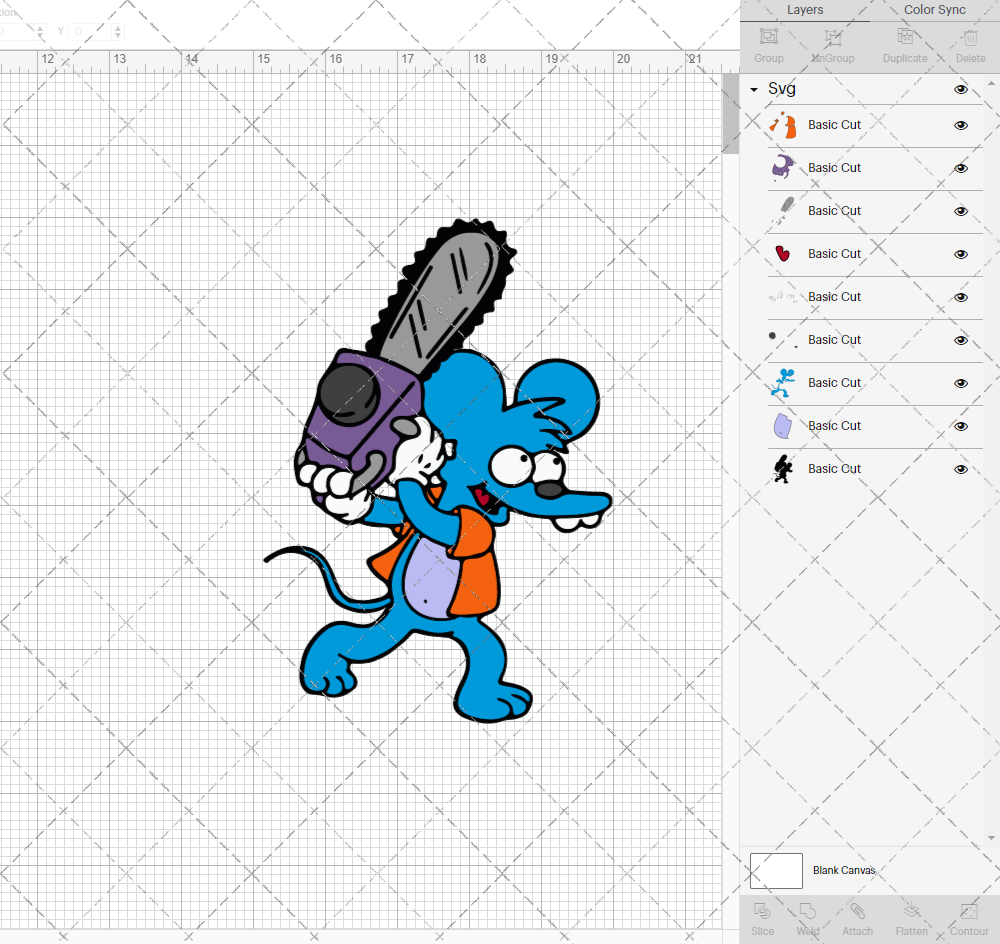This screenshot has height=944, width=1000.
Task: Hide the topmost Basic Cut layer
Action: (x=960, y=125)
